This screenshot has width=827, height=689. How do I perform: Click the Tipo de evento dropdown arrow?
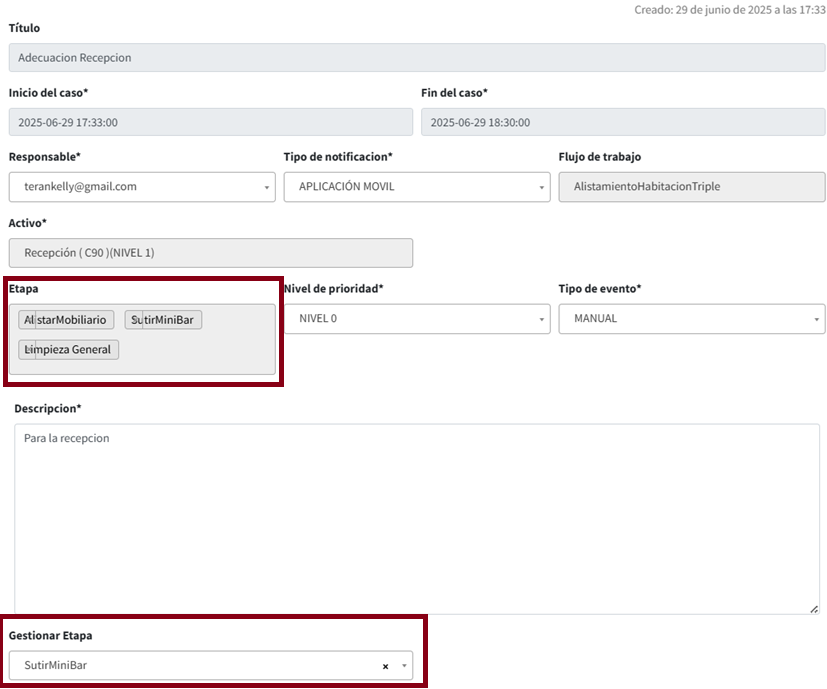point(817,319)
